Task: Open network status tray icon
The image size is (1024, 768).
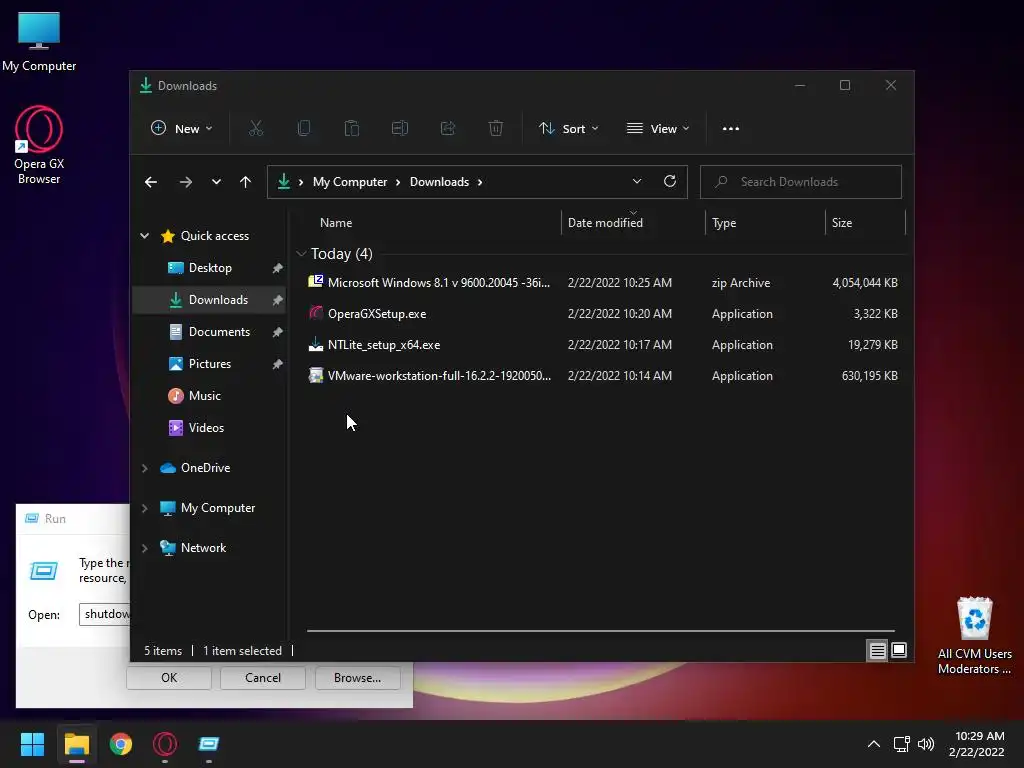Action: coord(902,744)
